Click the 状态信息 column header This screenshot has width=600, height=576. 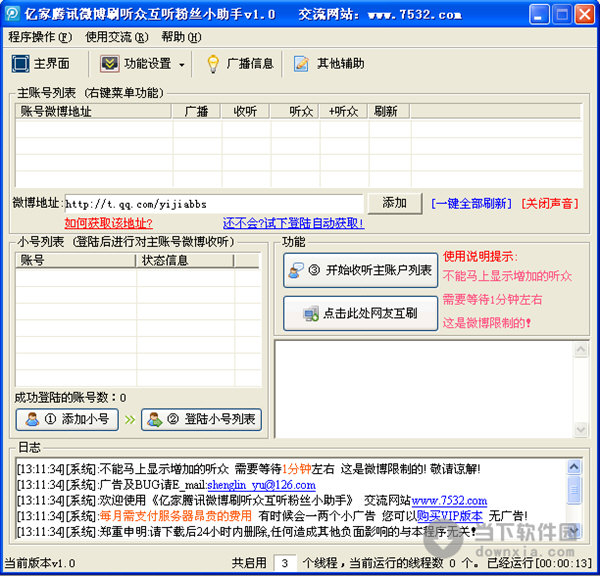185,260
